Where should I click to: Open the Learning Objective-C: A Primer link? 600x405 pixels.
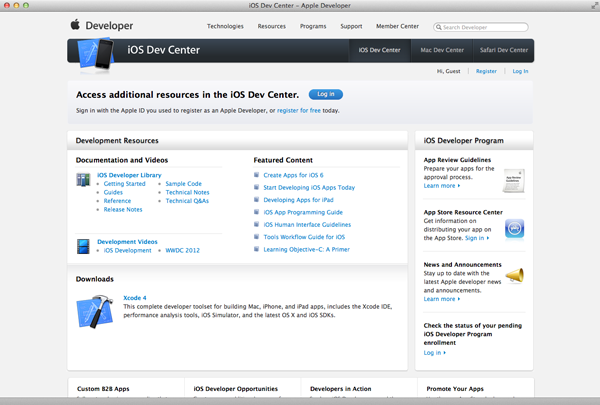click(x=307, y=249)
